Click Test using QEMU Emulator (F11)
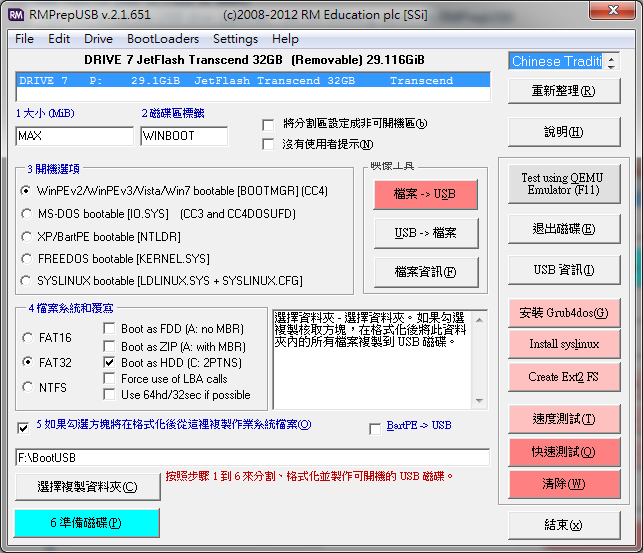Viewport: 643px width, 553px height. tap(564, 184)
